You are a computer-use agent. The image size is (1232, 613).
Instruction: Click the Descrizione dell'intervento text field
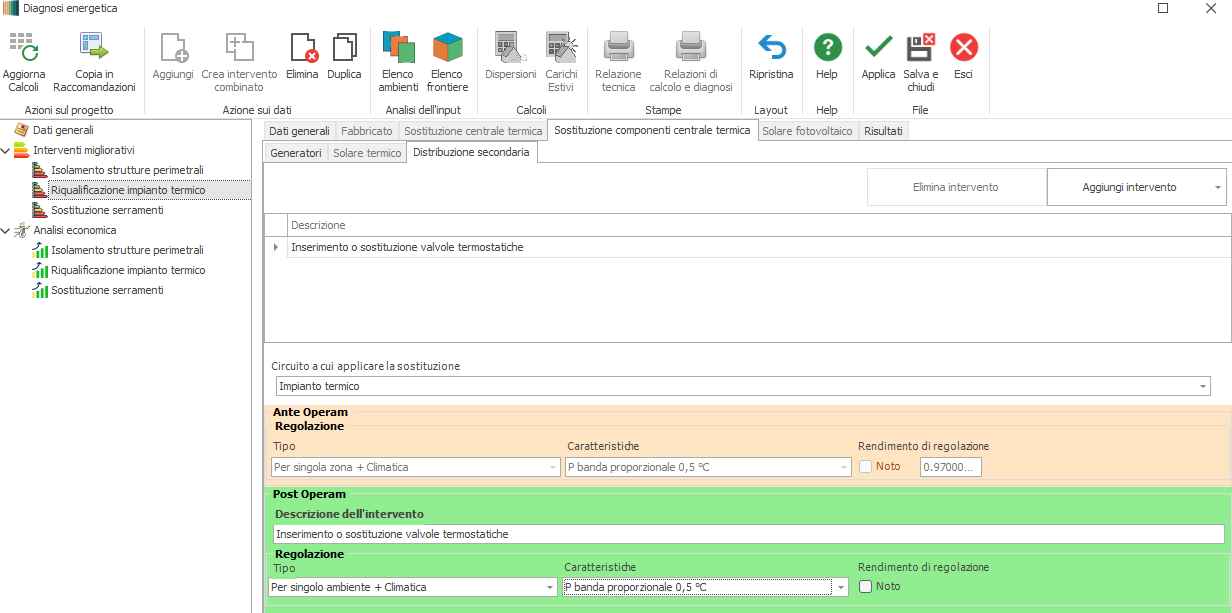(x=748, y=534)
